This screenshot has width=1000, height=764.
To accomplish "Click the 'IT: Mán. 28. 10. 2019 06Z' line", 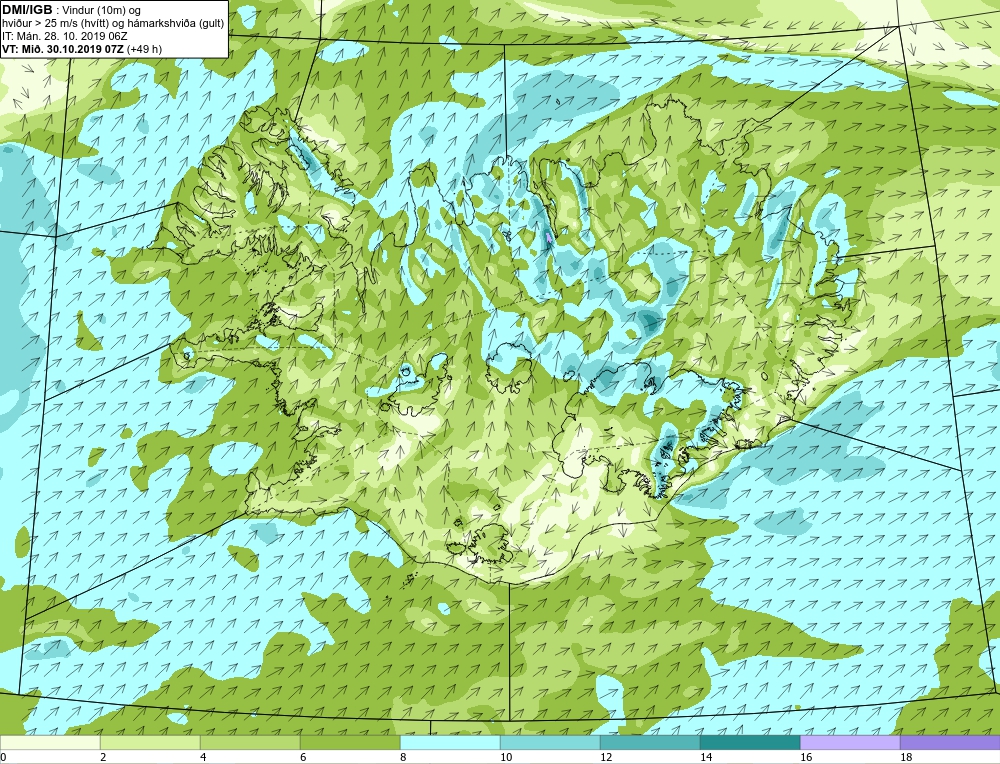I will coord(64,36).
